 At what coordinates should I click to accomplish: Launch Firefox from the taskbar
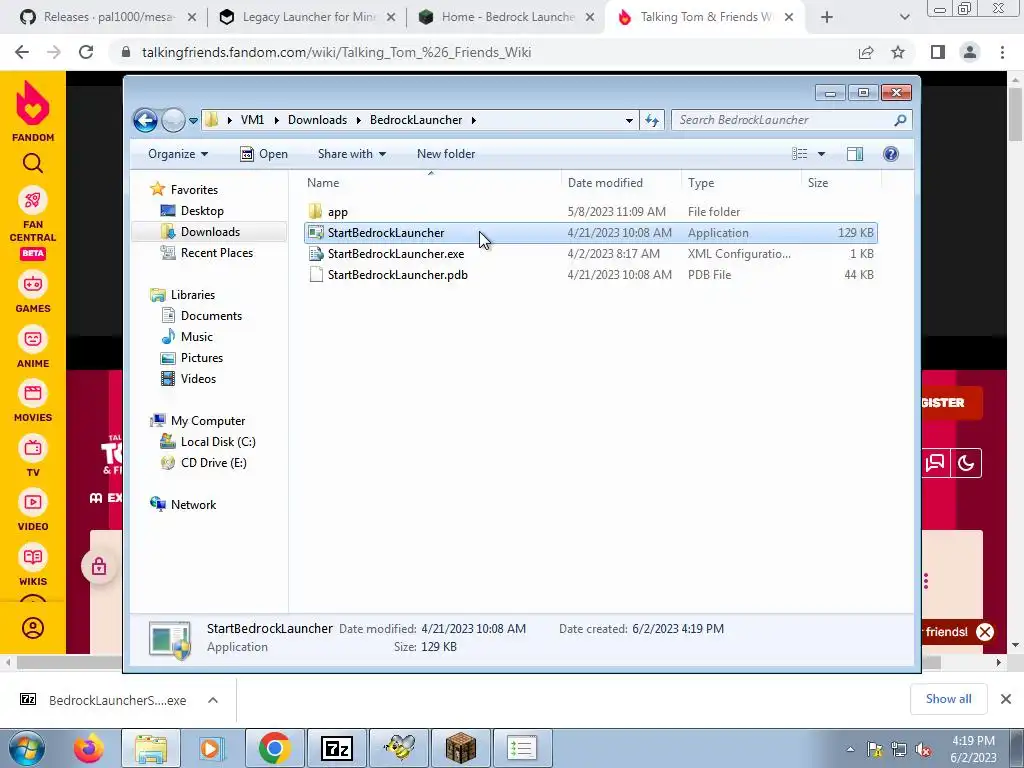click(x=89, y=748)
